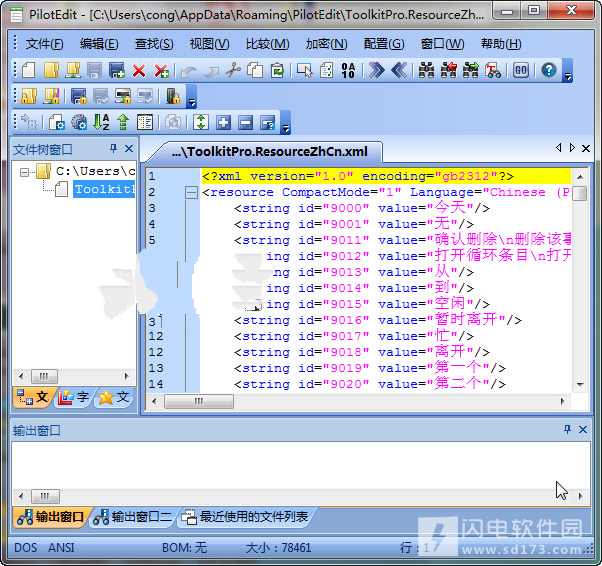Viewport: 602px width, 566px height.
Task: Select the ToolkitPro.ResourceZhCn.xml document tab
Action: pyautogui.click(x=270, y=152)
